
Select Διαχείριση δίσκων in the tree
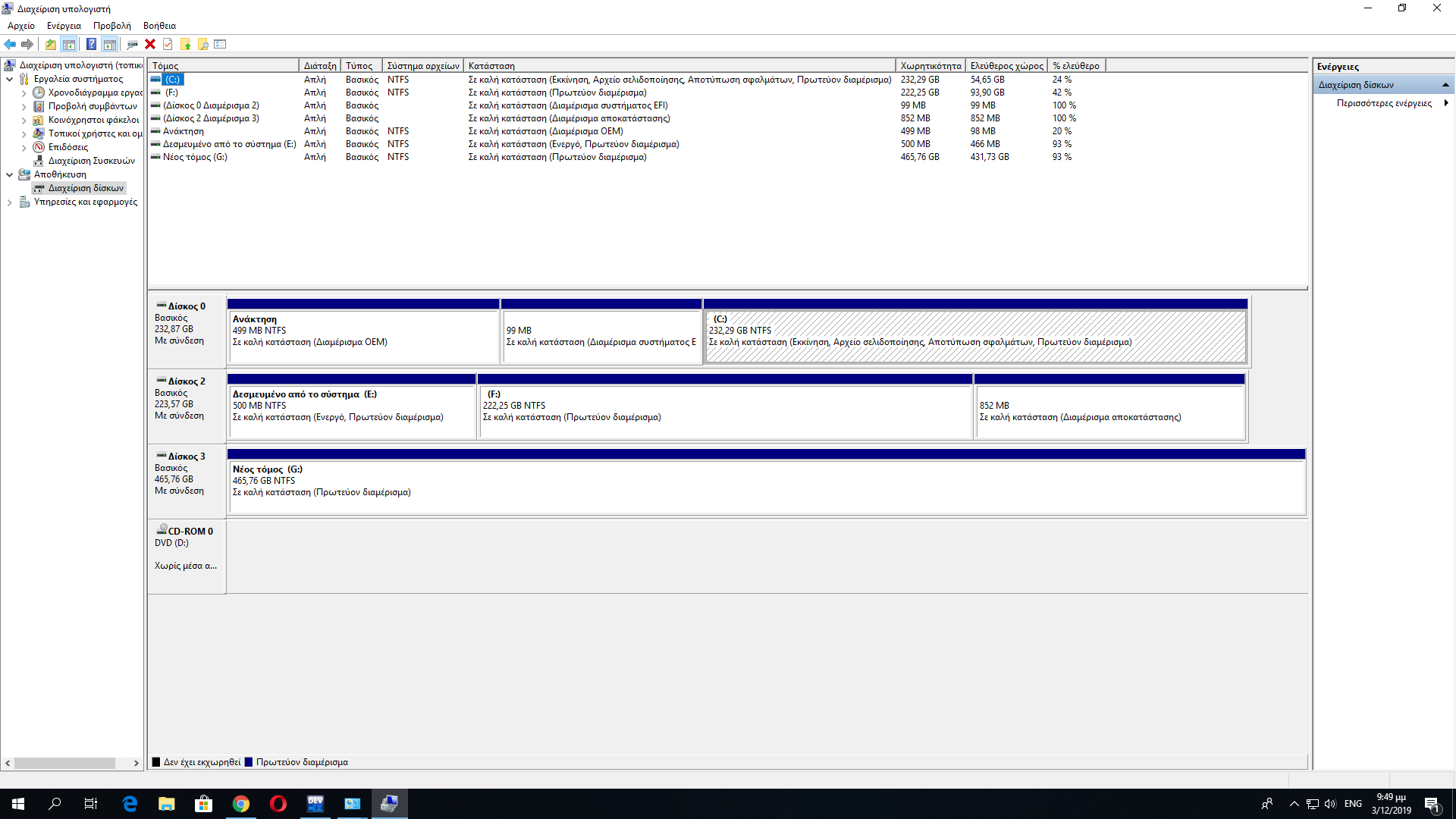click(86, 188)
